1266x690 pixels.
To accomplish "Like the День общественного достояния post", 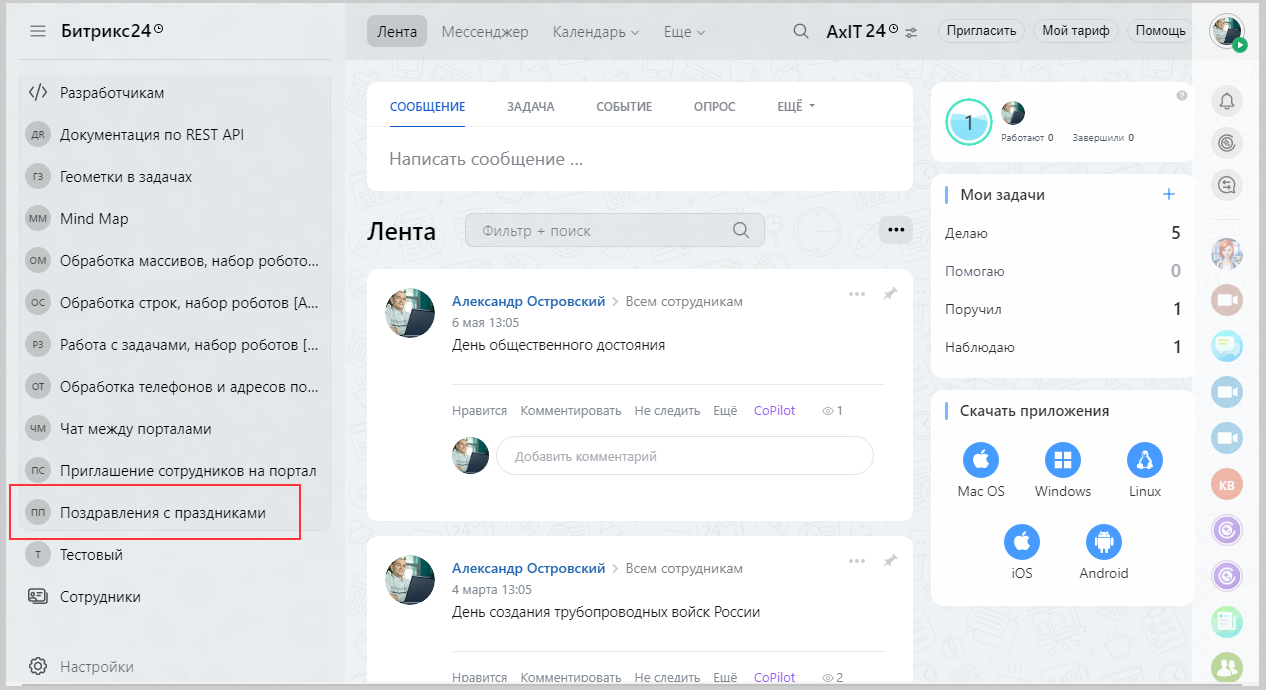I will click(479, 411).
